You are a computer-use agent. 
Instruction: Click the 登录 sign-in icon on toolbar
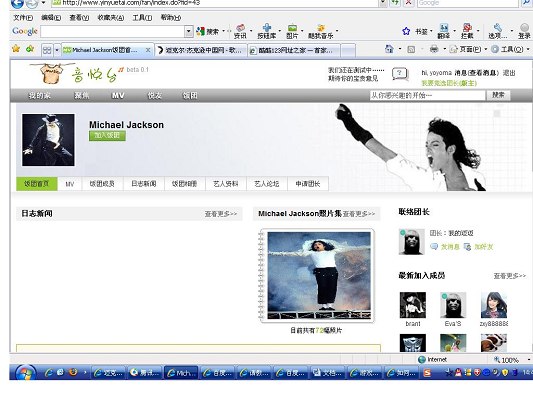(x=524, y=31)
